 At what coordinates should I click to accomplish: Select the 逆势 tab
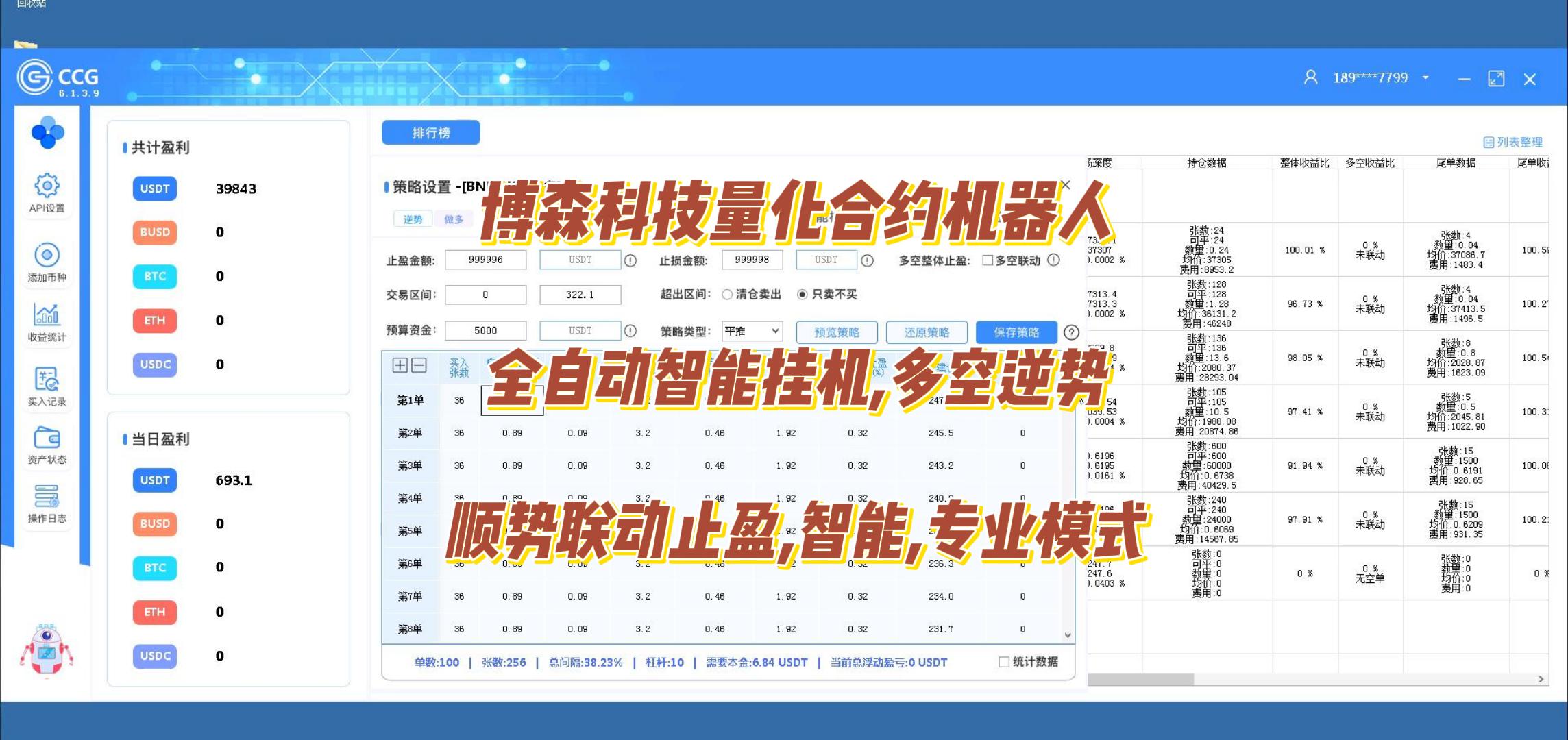coord(413,219)
